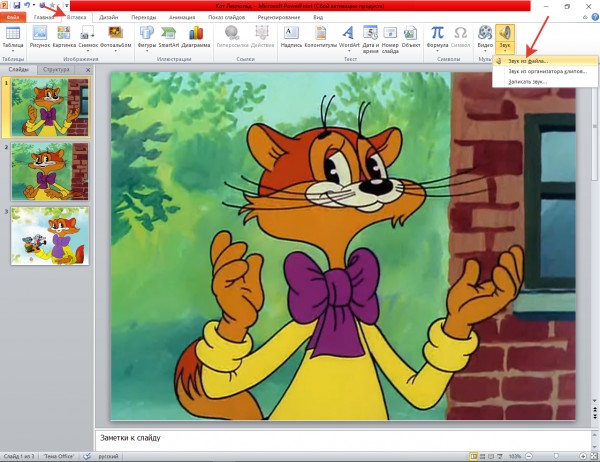Save the presentation from quick access toolbar
The width and height of the screenshot is (600, 462).
point(16,5)
